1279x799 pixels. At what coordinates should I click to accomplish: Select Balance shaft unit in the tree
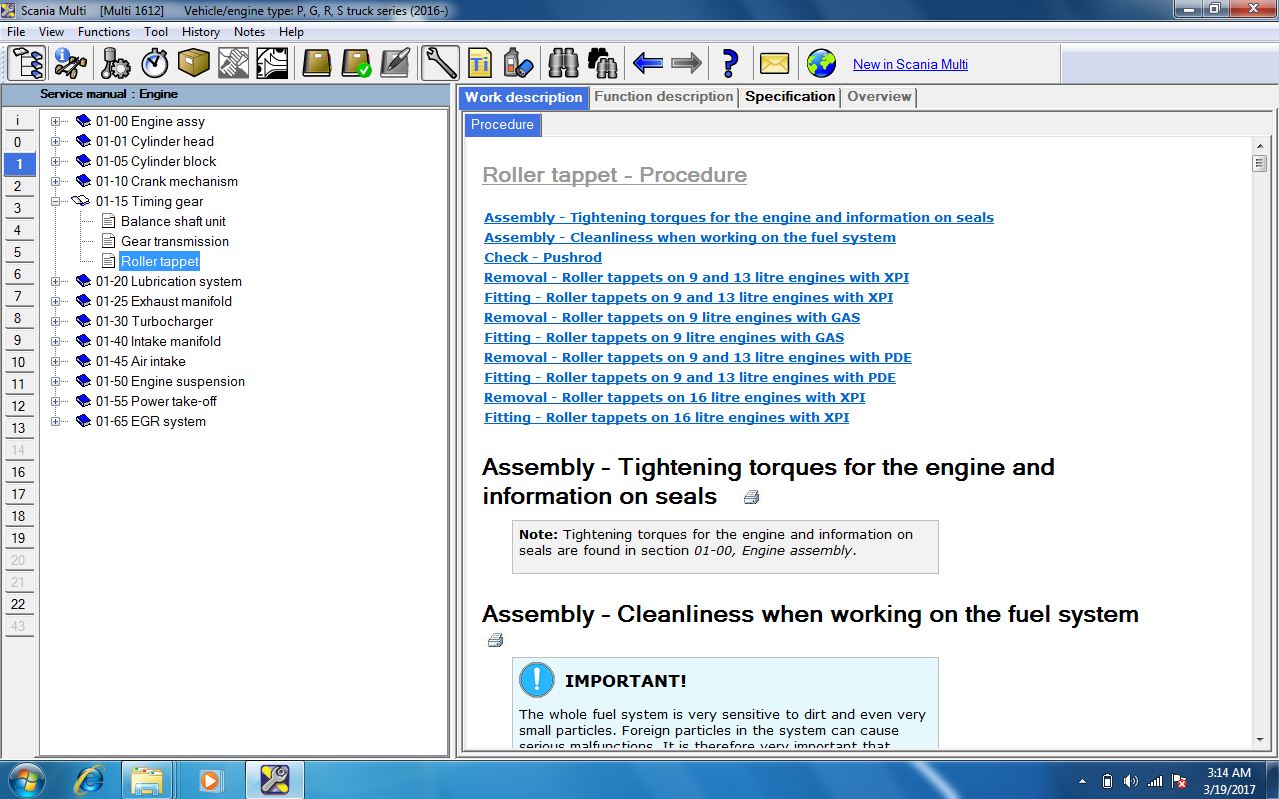point(173,221)
